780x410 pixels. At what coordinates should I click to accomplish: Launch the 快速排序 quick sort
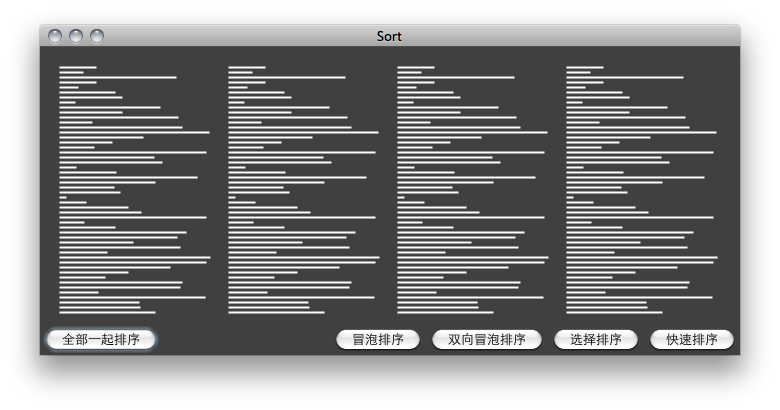click(692, 339)
